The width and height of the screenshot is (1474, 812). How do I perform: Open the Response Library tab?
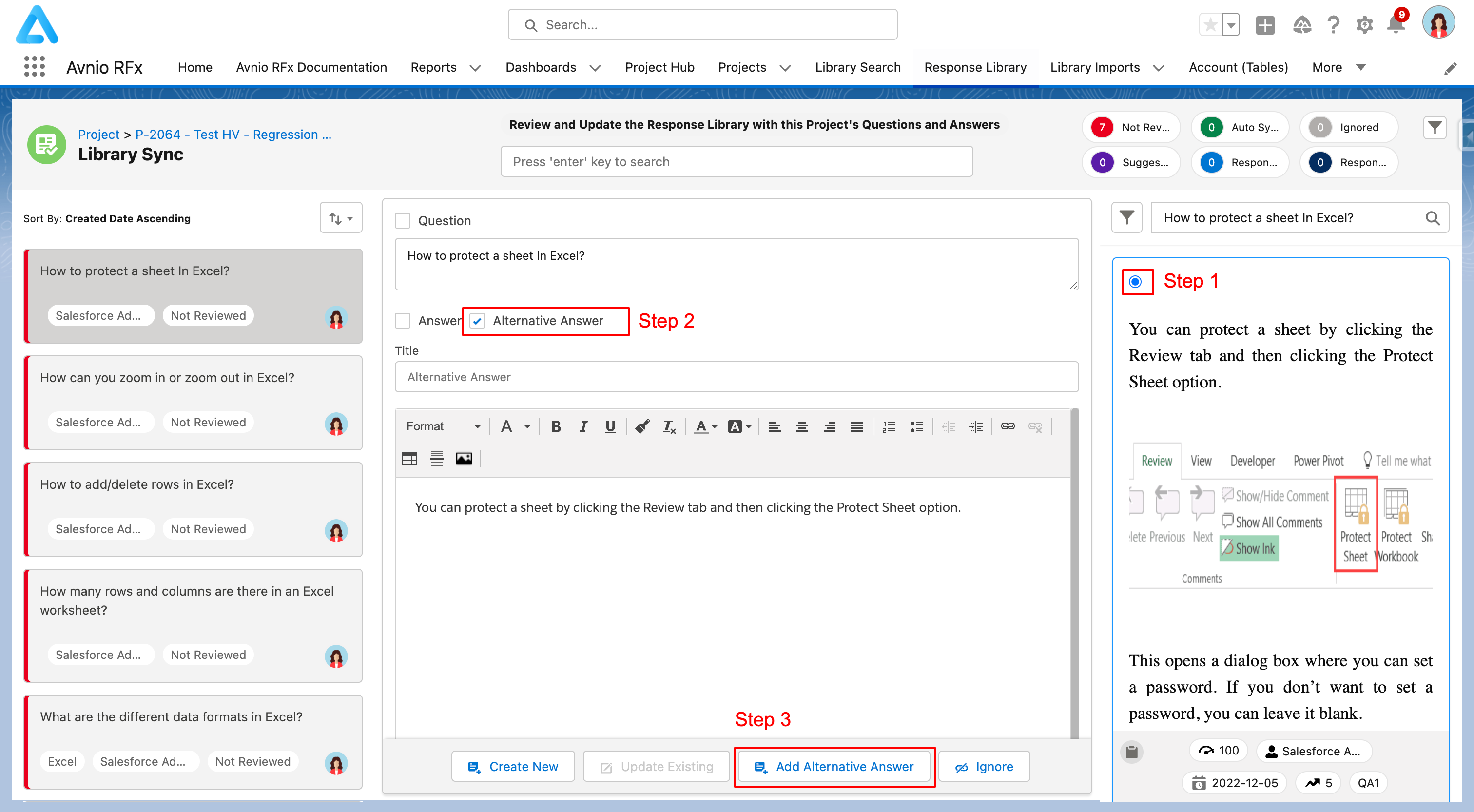coord(975,67)
